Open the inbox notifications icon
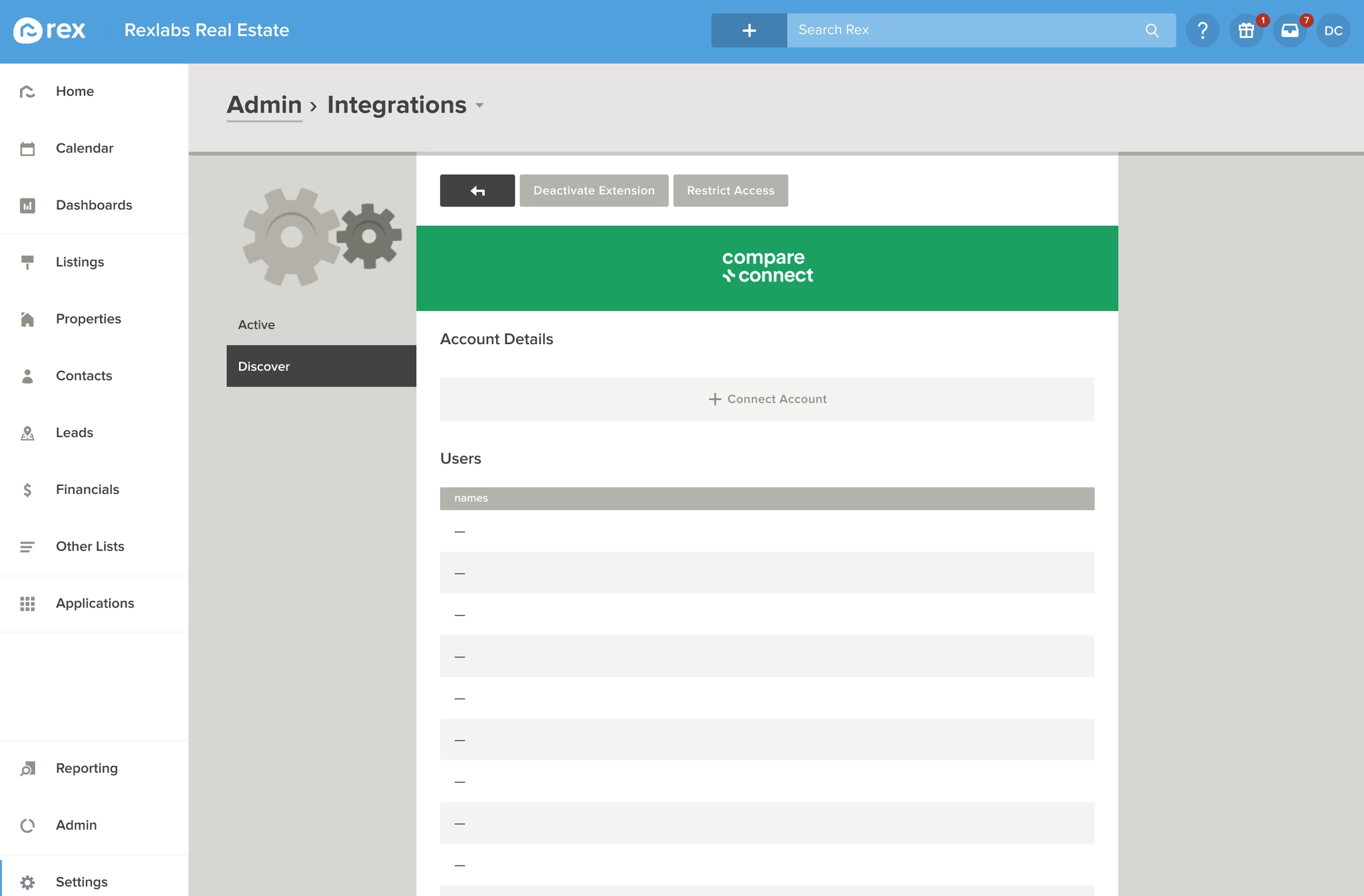 tap(1290, 31)
